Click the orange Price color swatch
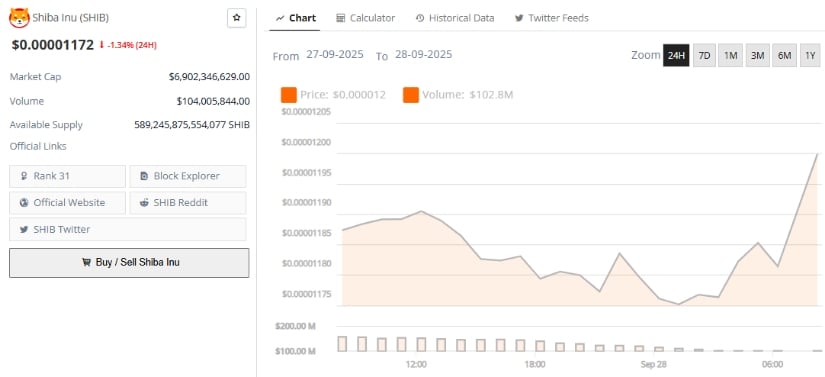The width and height of the screenshot is (825, 377). (x=289, y=95)
